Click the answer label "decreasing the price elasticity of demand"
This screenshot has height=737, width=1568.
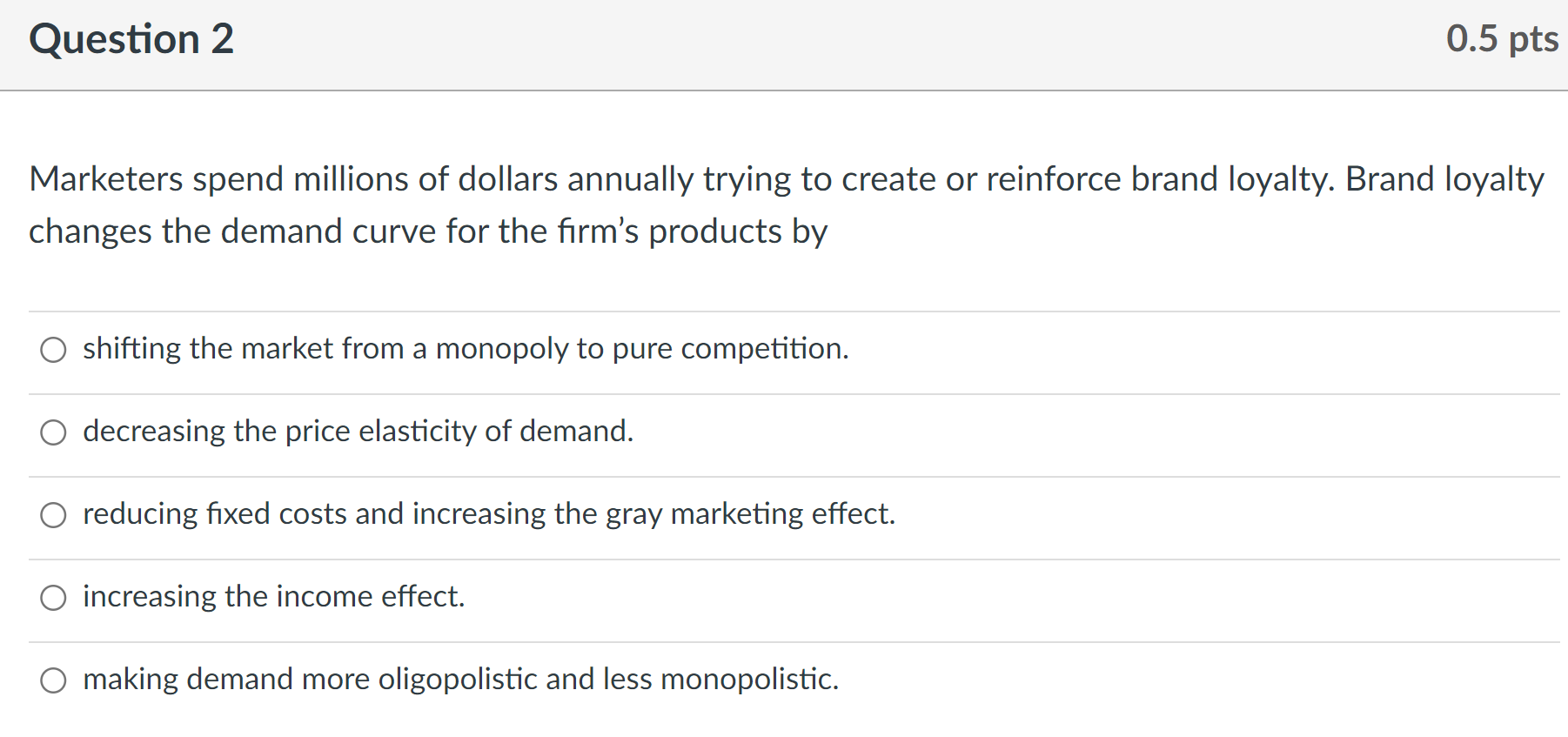(358, 432)
